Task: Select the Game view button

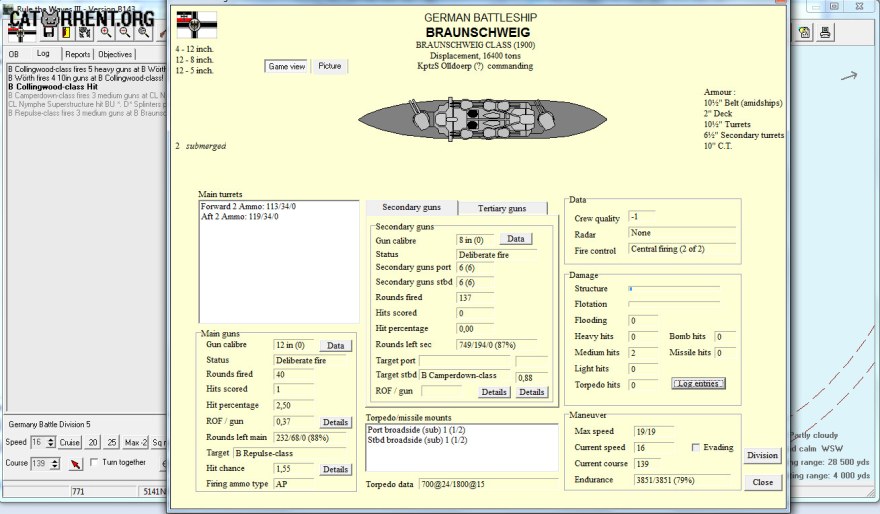Action: click(x=287, y=66)
